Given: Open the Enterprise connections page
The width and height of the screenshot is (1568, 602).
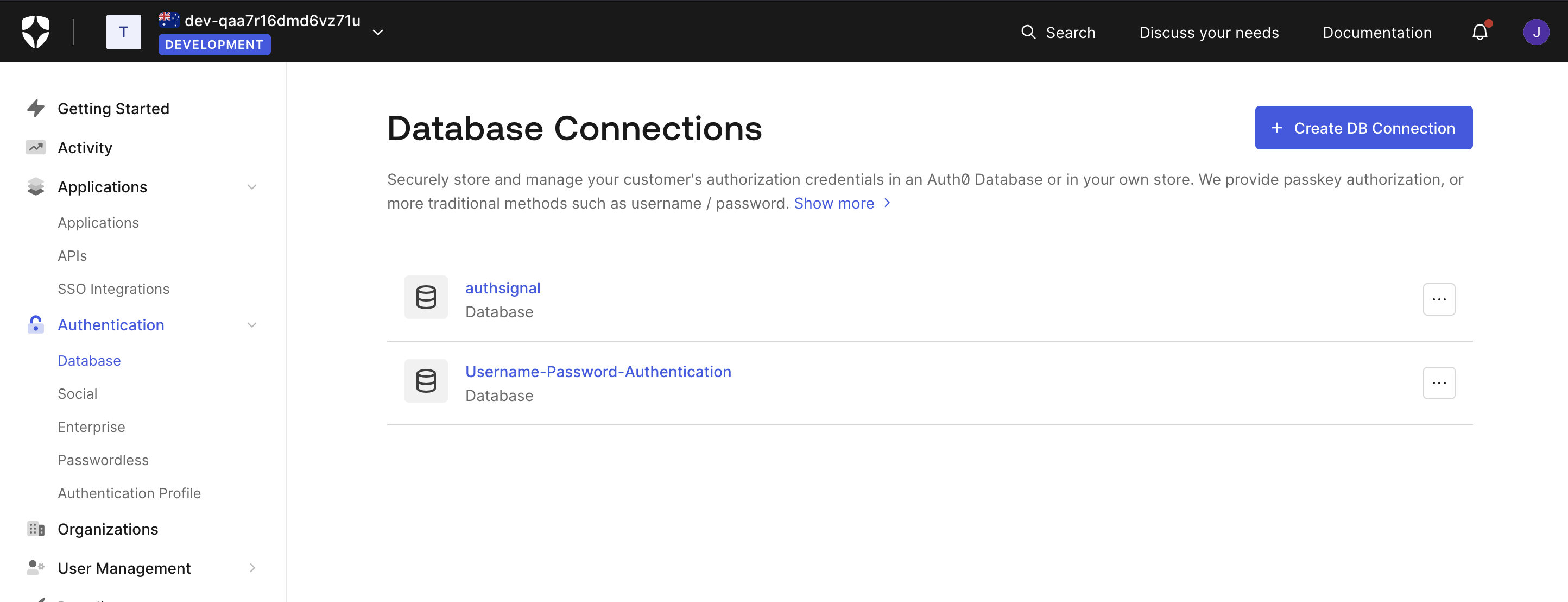Looking at the screenshot, I should point(91,427).
